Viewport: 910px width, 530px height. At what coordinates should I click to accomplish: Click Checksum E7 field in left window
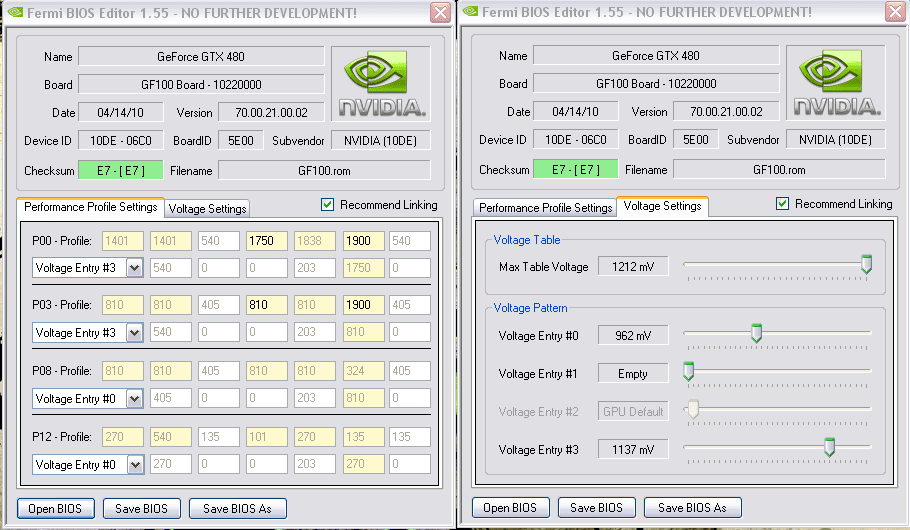tap(121, 171)
